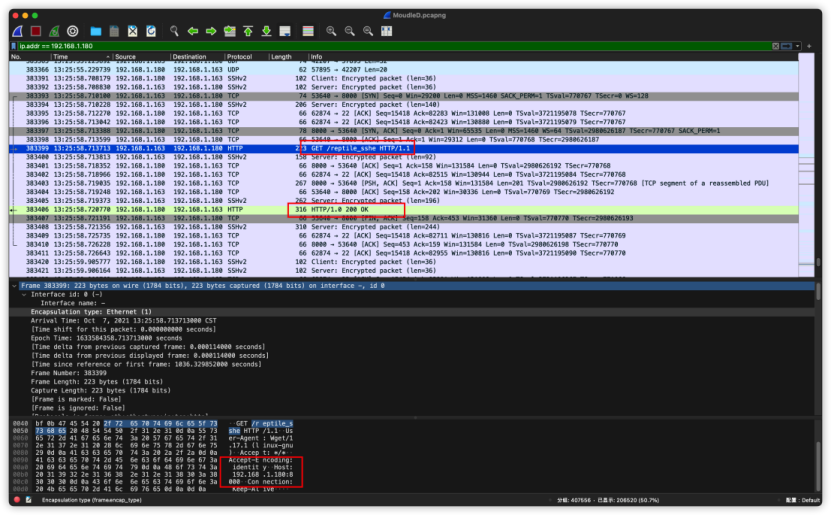Open the display filter history dropdown
831x515 pixels.
797,46
